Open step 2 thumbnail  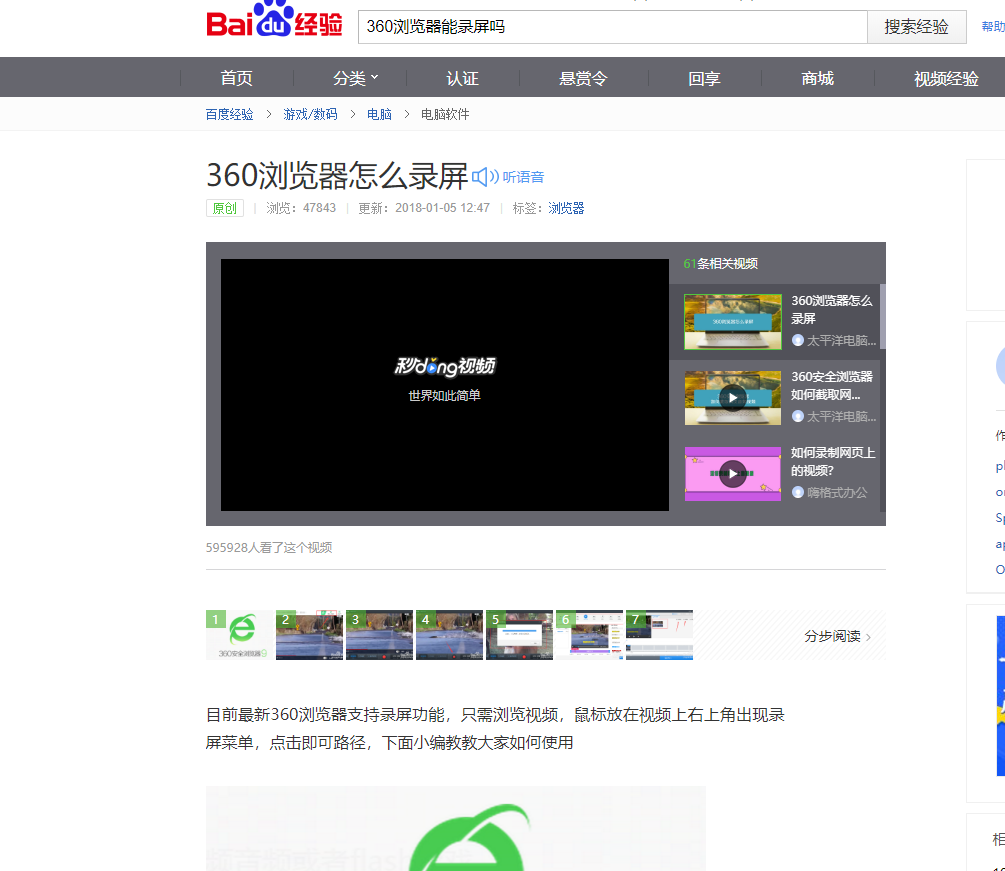[x=310, y=635]
